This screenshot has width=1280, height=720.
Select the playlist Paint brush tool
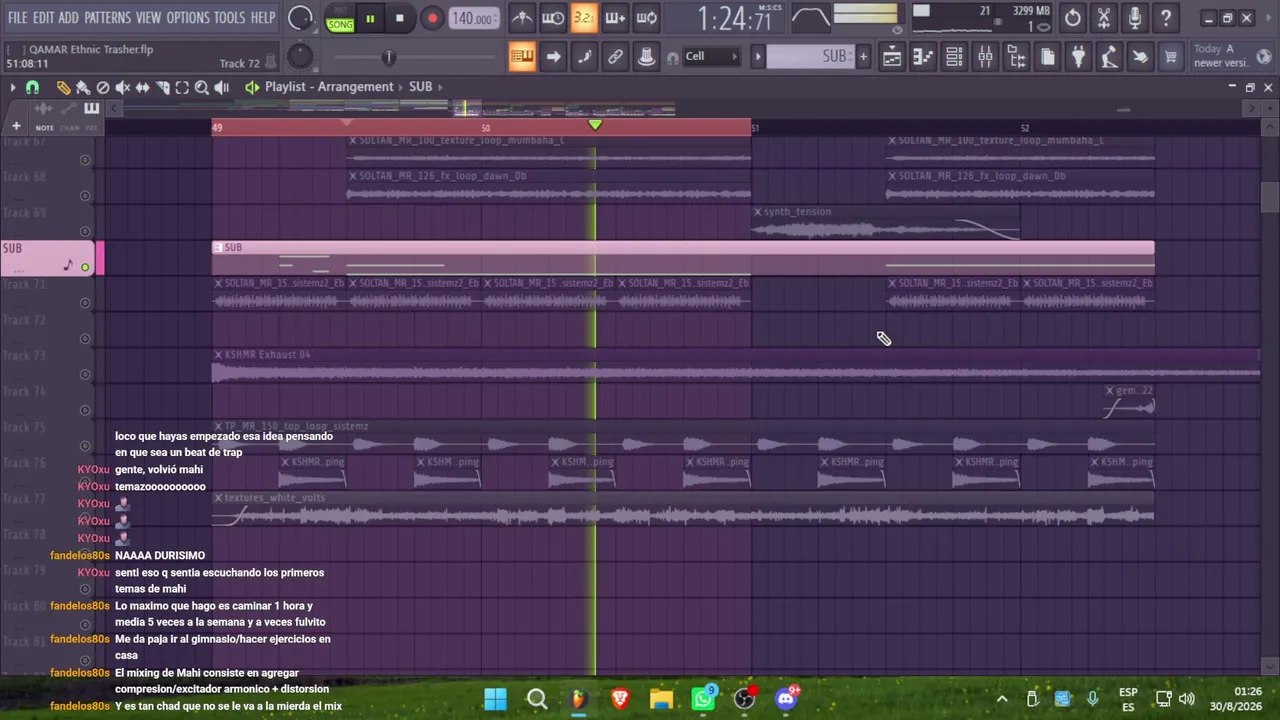point(83,88)
